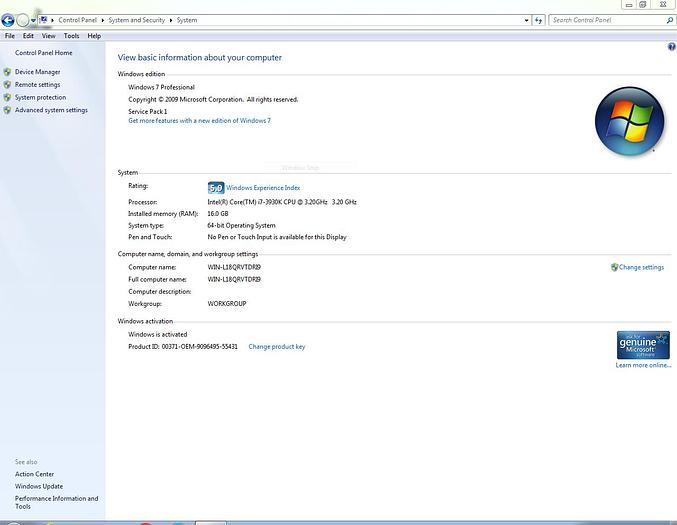Viewport: 677px width, 525px height.
Task: Open the Advanced system settings link
Action: pos(51,110)
